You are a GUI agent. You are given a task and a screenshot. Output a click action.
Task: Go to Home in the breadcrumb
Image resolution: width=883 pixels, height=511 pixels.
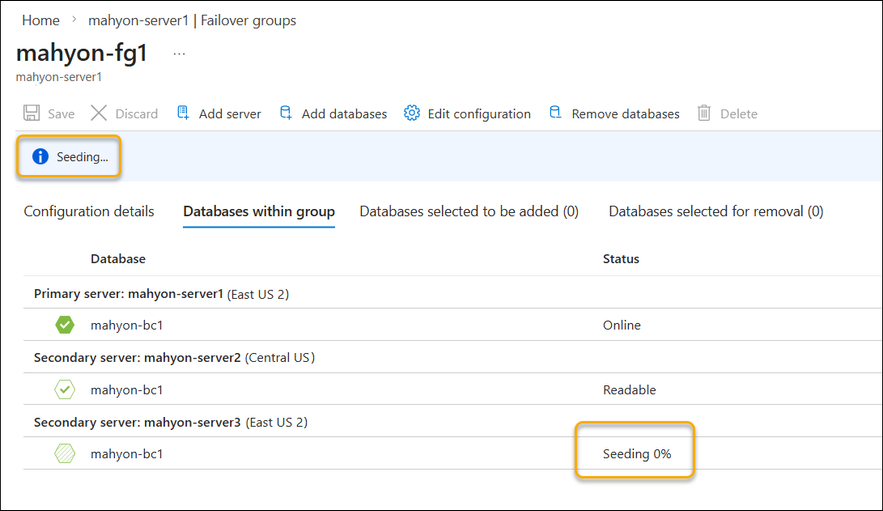pyautogui.click(x=41, y=20)
